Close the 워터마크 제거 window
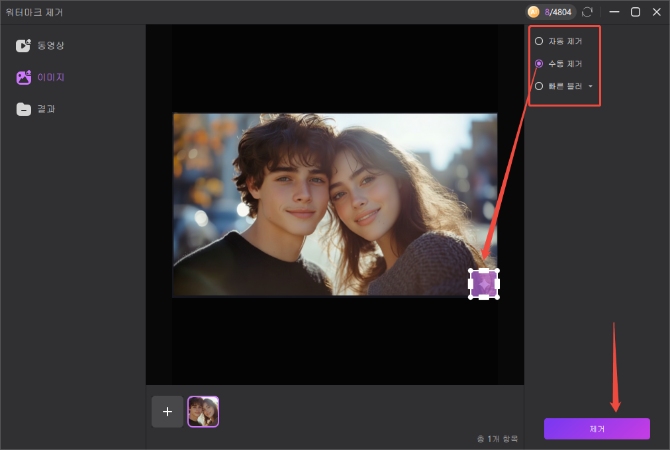The height and width of the screenshot is (450, 670). [x=656, y=12]
